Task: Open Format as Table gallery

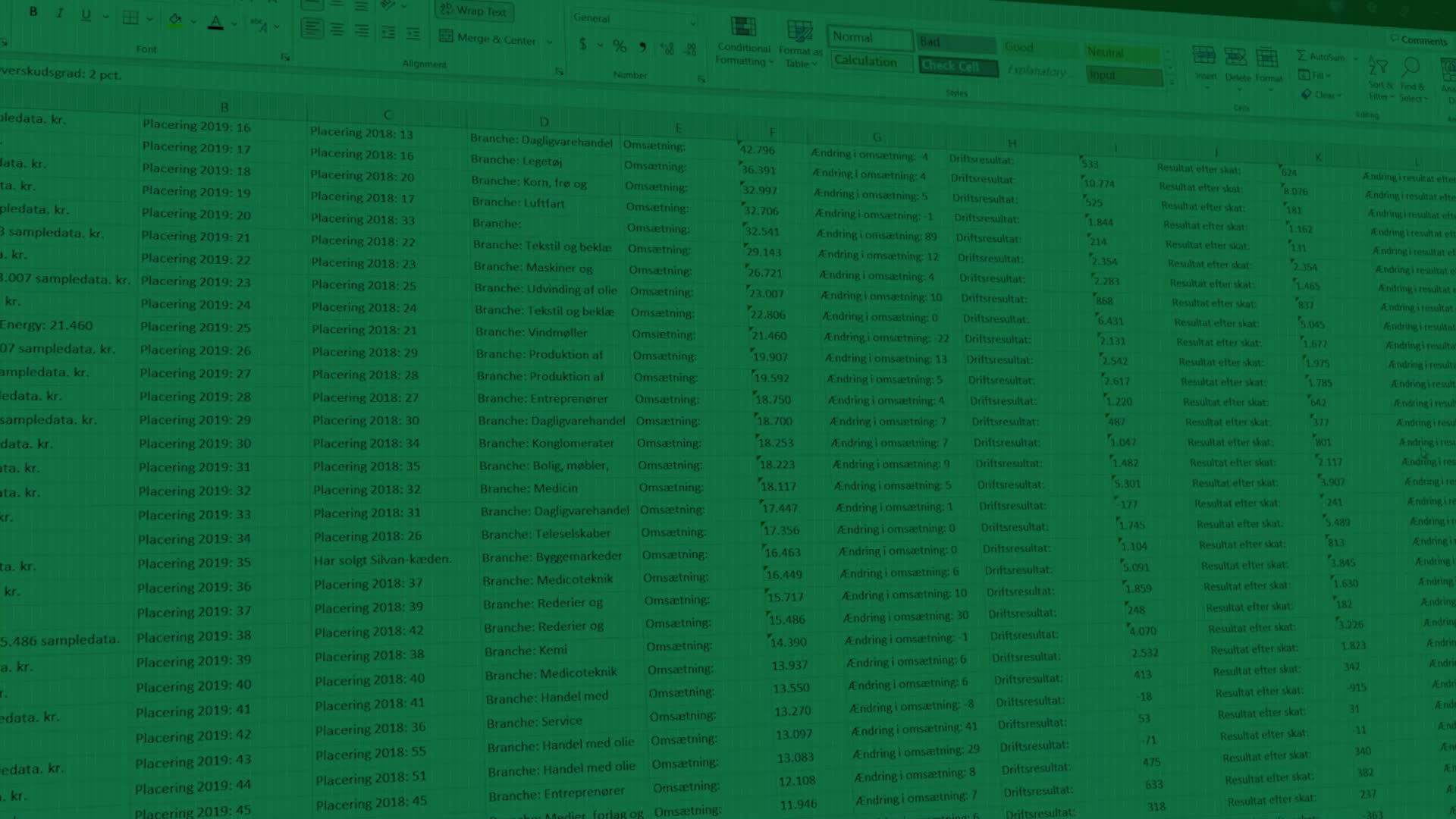Action: 800,45
